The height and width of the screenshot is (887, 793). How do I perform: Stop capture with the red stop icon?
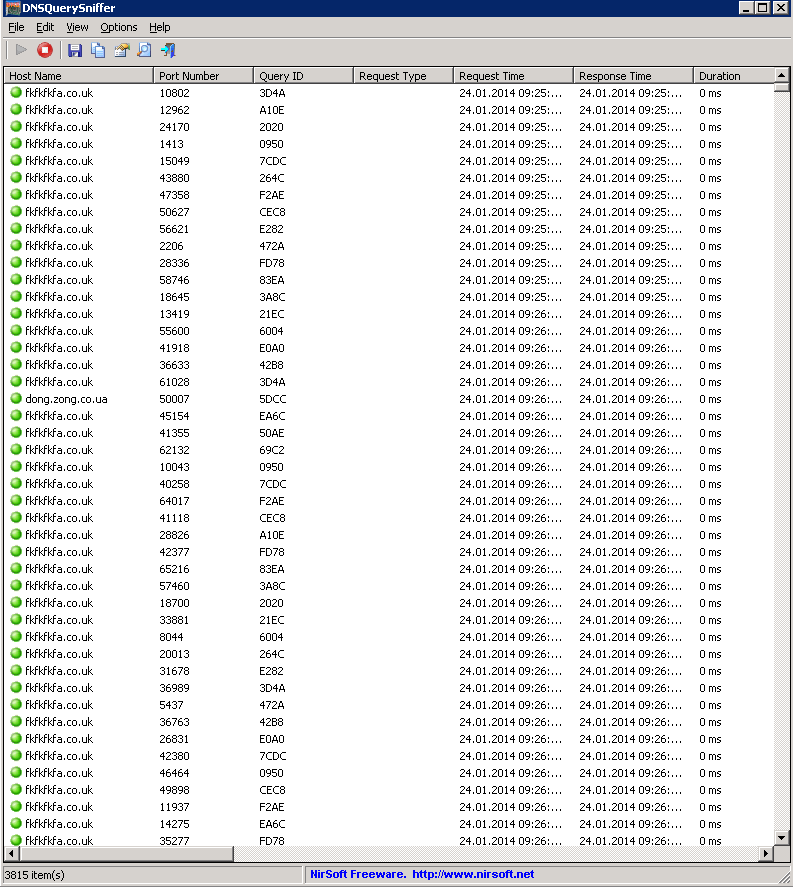(x=45, y=50)
